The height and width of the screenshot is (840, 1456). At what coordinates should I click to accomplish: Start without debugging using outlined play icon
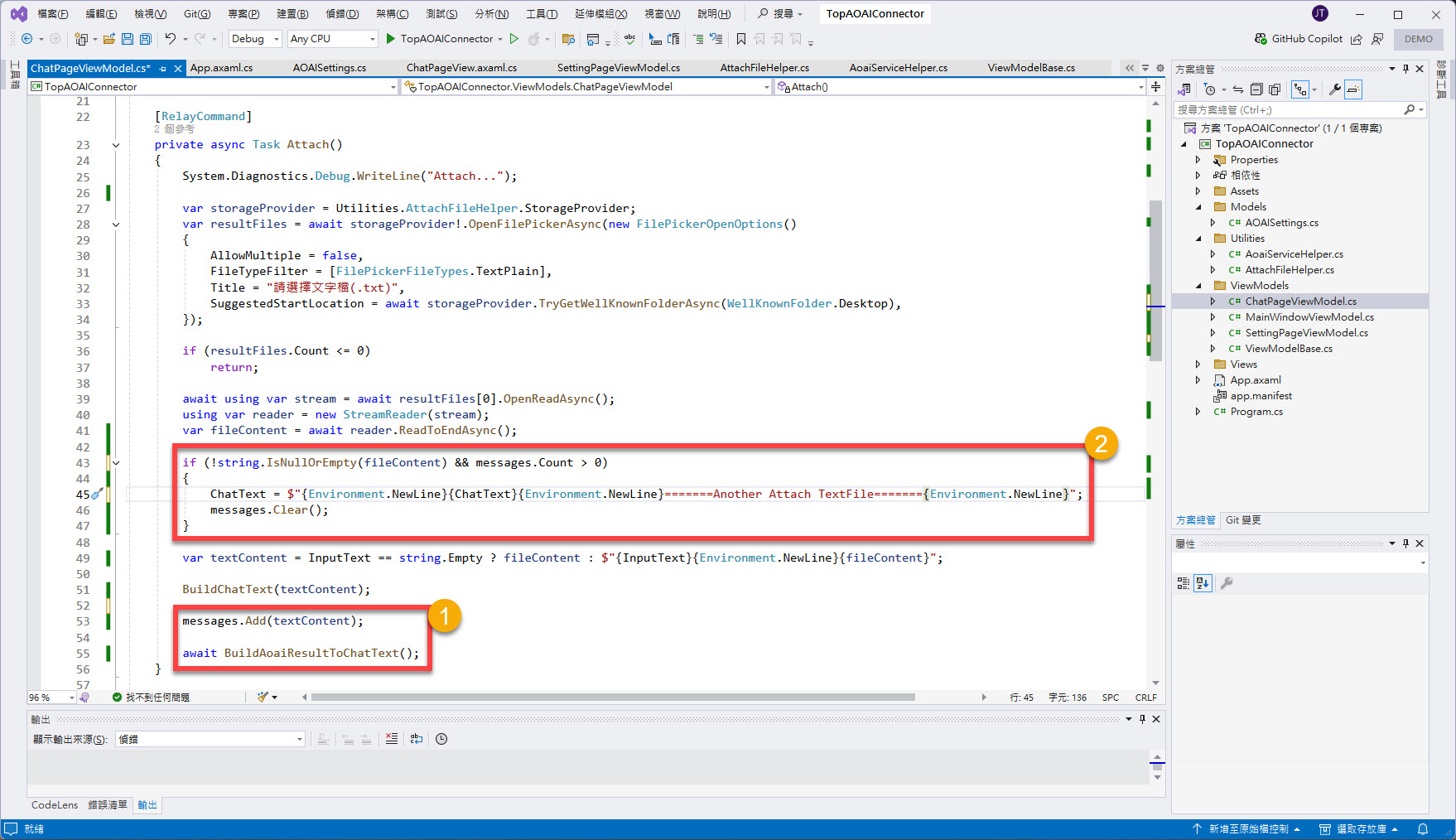(513, 39)
